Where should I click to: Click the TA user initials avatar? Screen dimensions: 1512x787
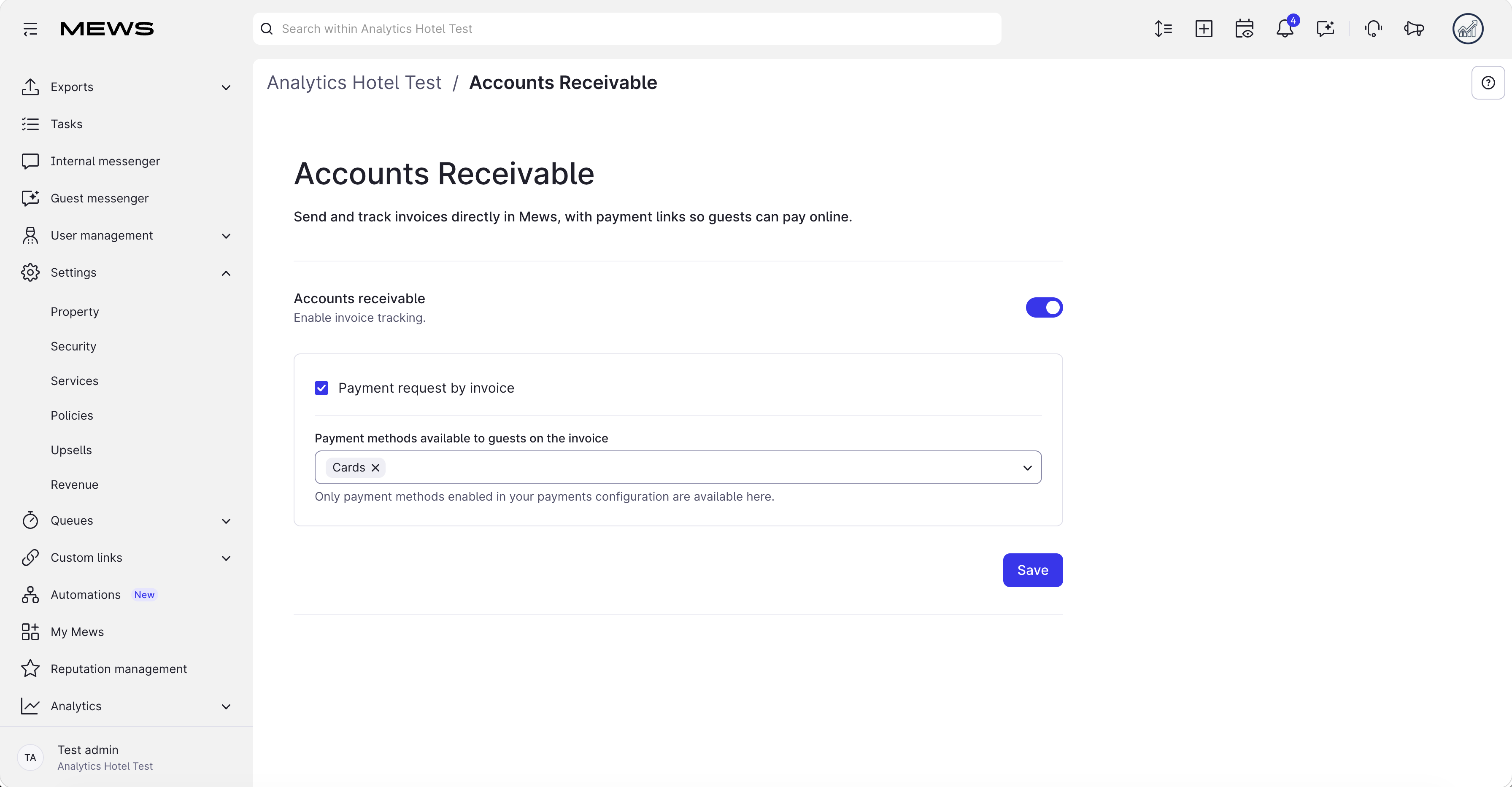tap(30, 757)
